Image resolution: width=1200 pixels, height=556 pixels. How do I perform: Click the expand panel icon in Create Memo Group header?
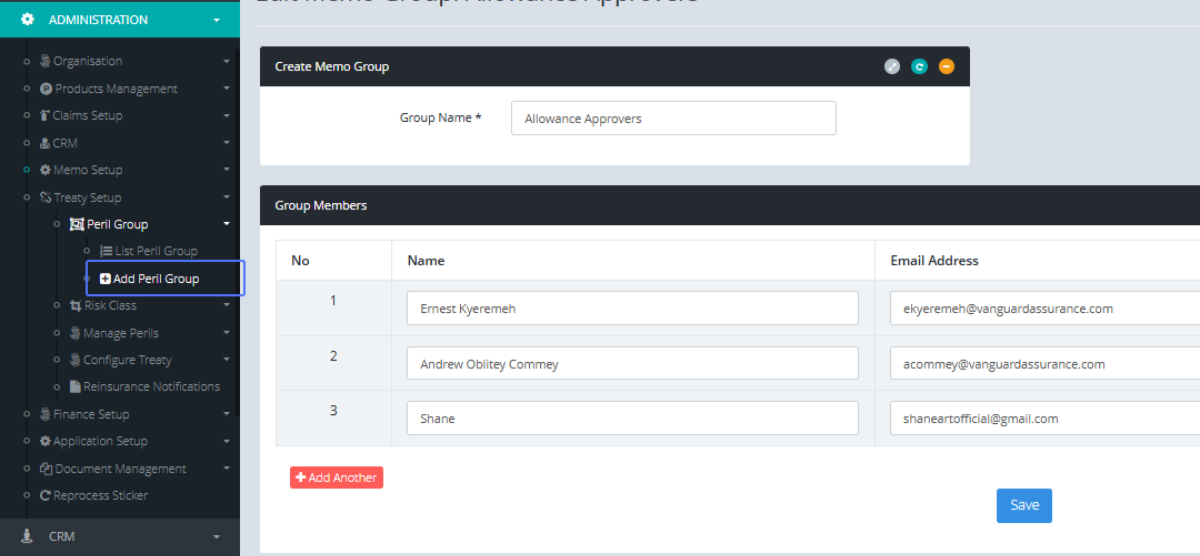click(x=892, y=67)
